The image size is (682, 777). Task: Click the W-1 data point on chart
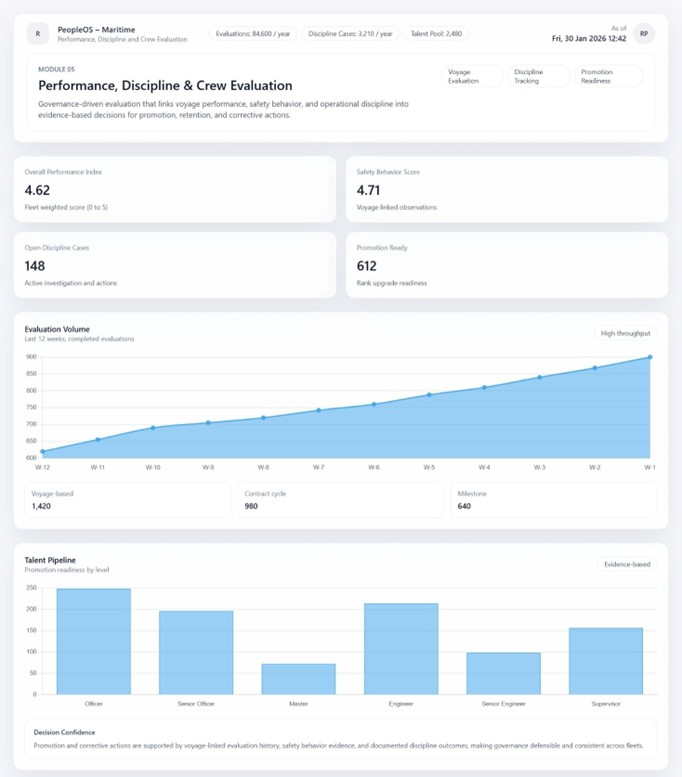pos(650,357)
